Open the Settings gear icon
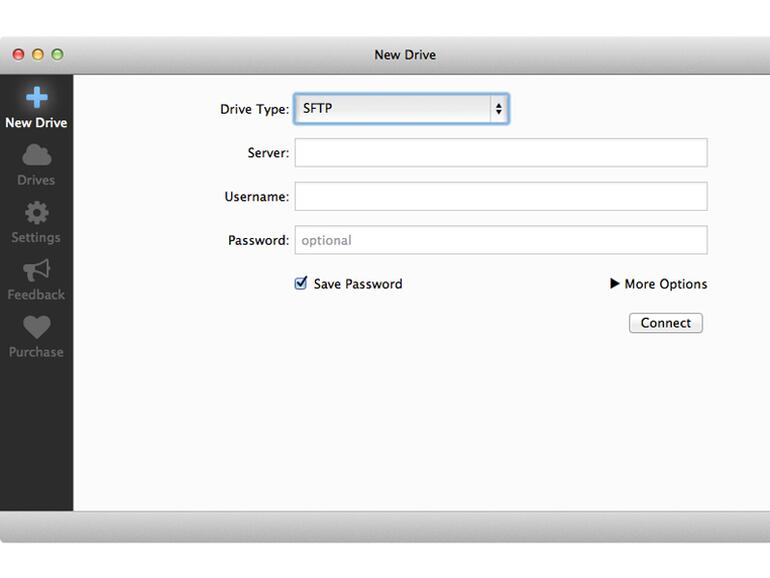770x578 pixels. point(37,213)
